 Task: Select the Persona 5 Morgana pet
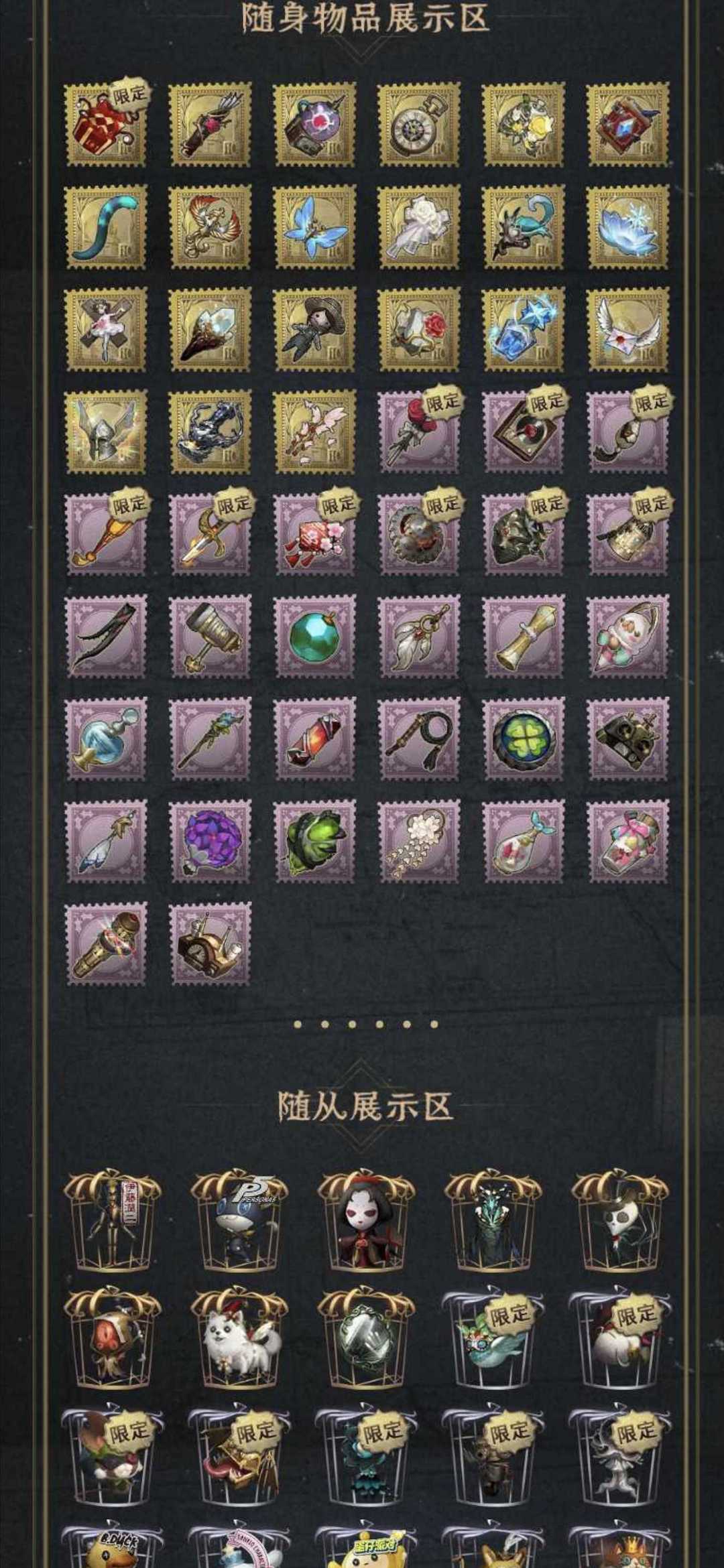click(x=239, y=1222)
